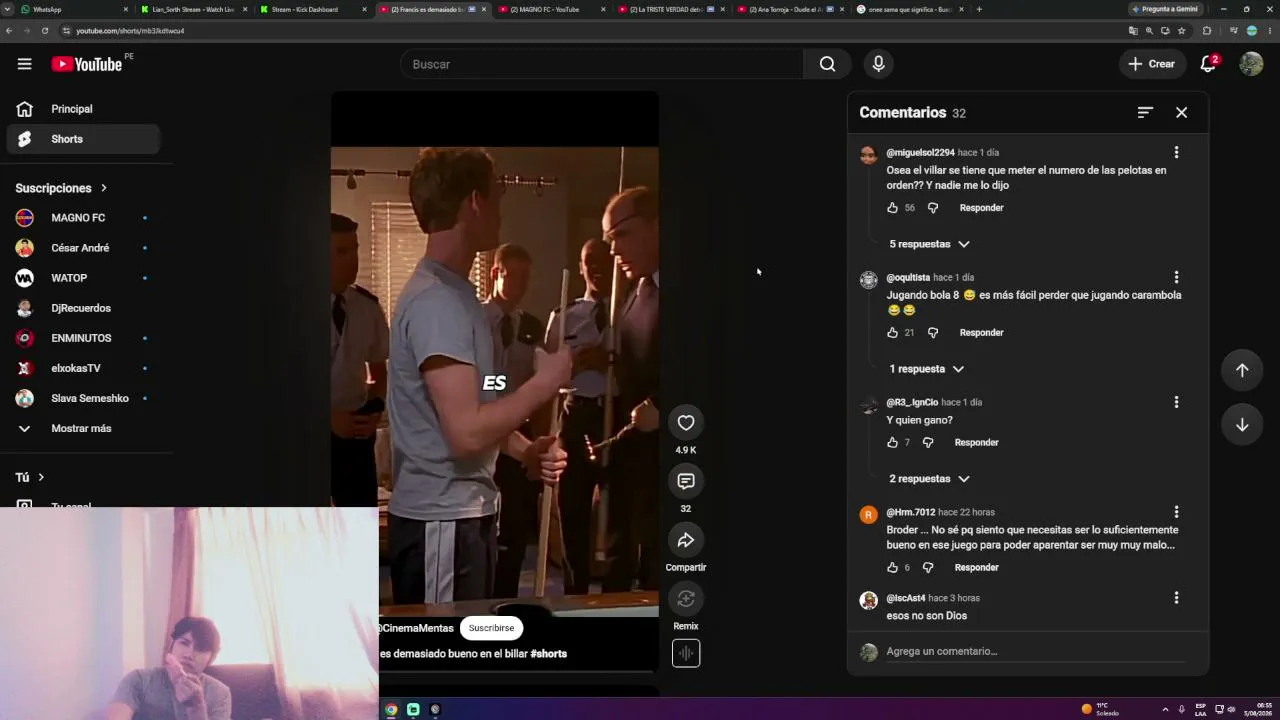Like @R3_.IgnCio's comment

[x=892, y=442]
